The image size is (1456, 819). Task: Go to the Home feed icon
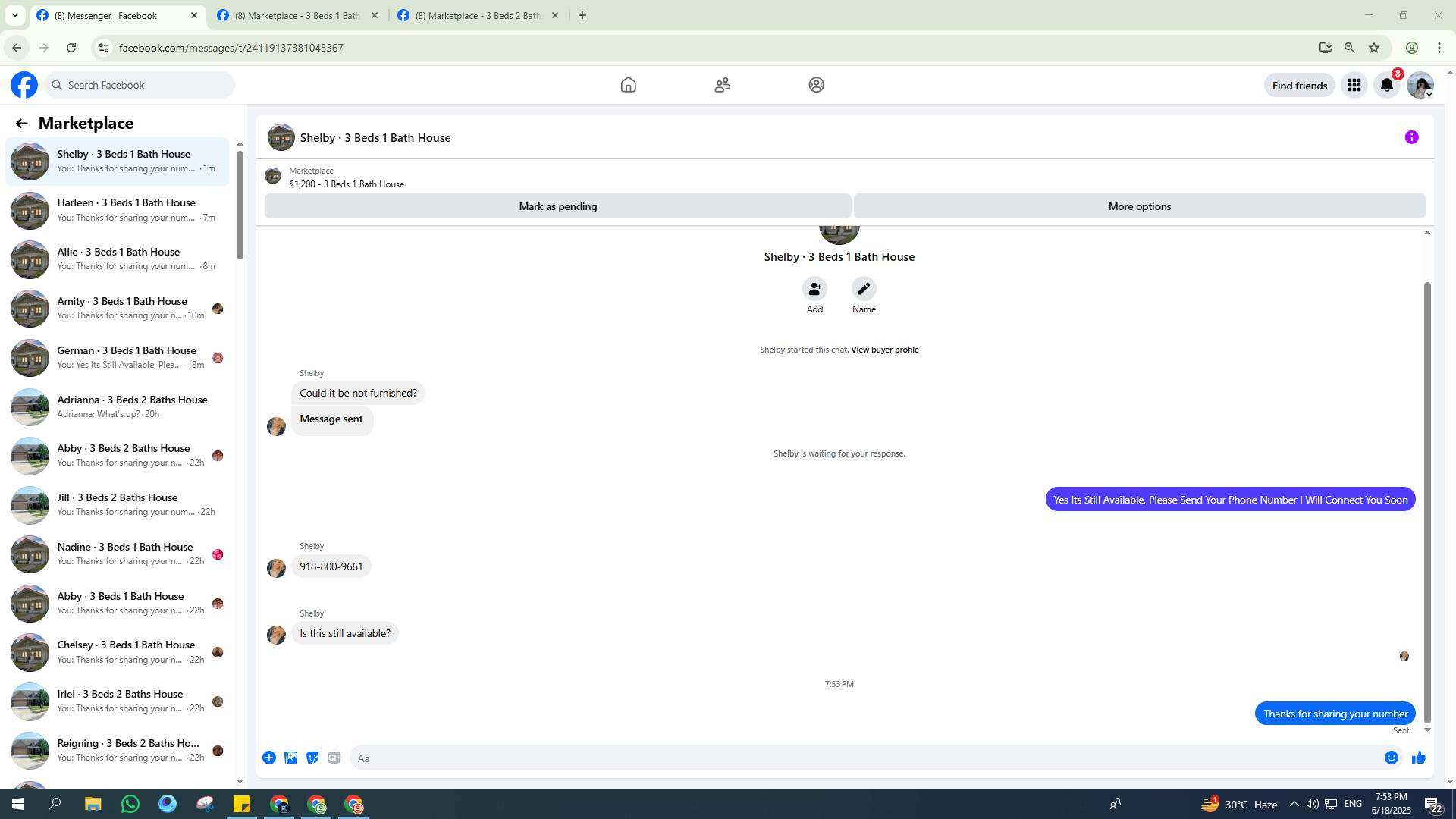click(628, 85)
